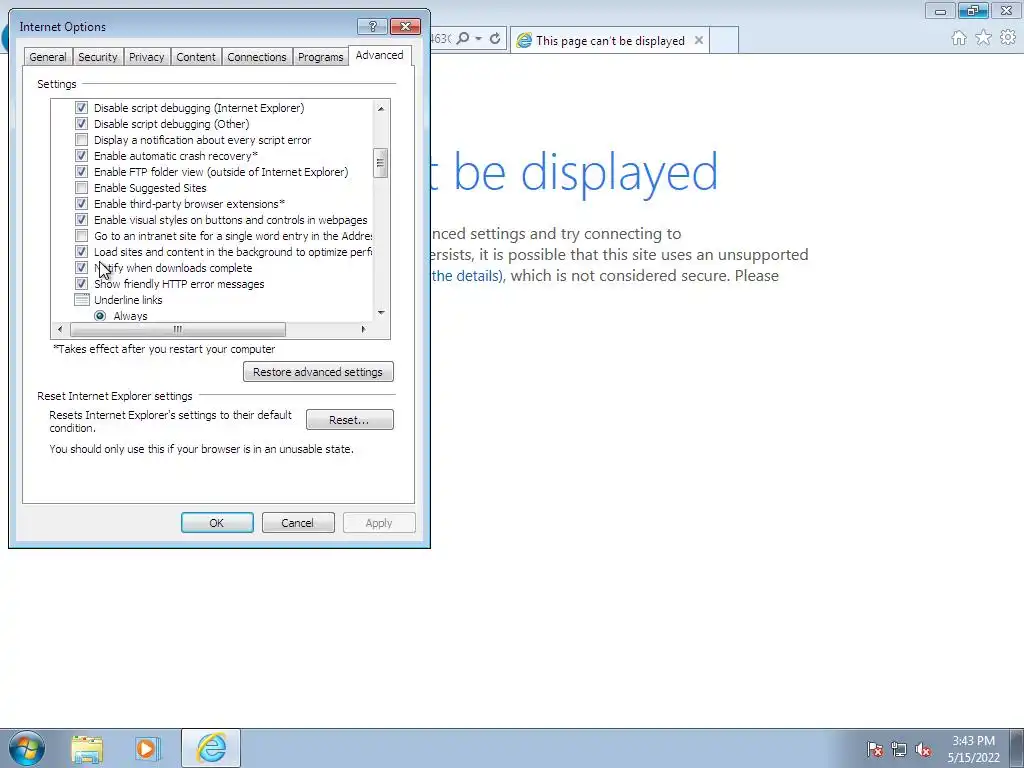Open Windows Explorer from the taskbar
The width and height of the screenshot is (1024, 768).
(87, 748)
